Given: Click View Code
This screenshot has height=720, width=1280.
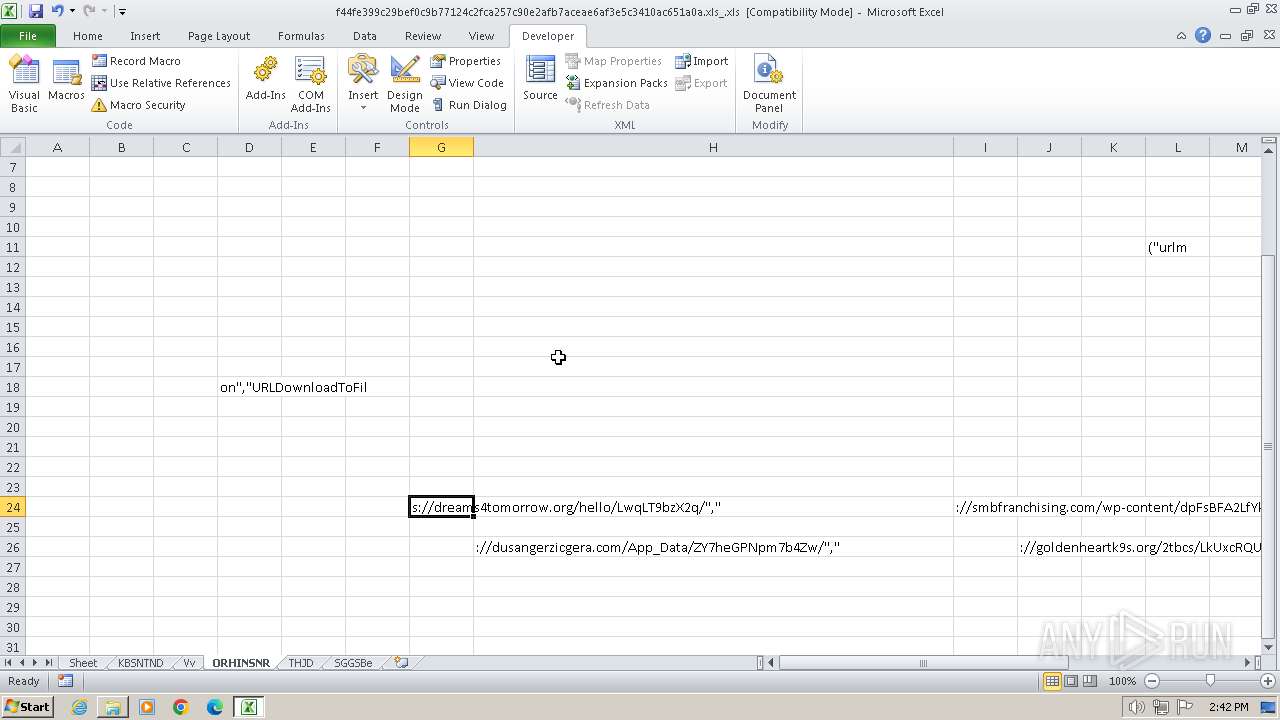Looking at the screenshot, I should [467, 83].
